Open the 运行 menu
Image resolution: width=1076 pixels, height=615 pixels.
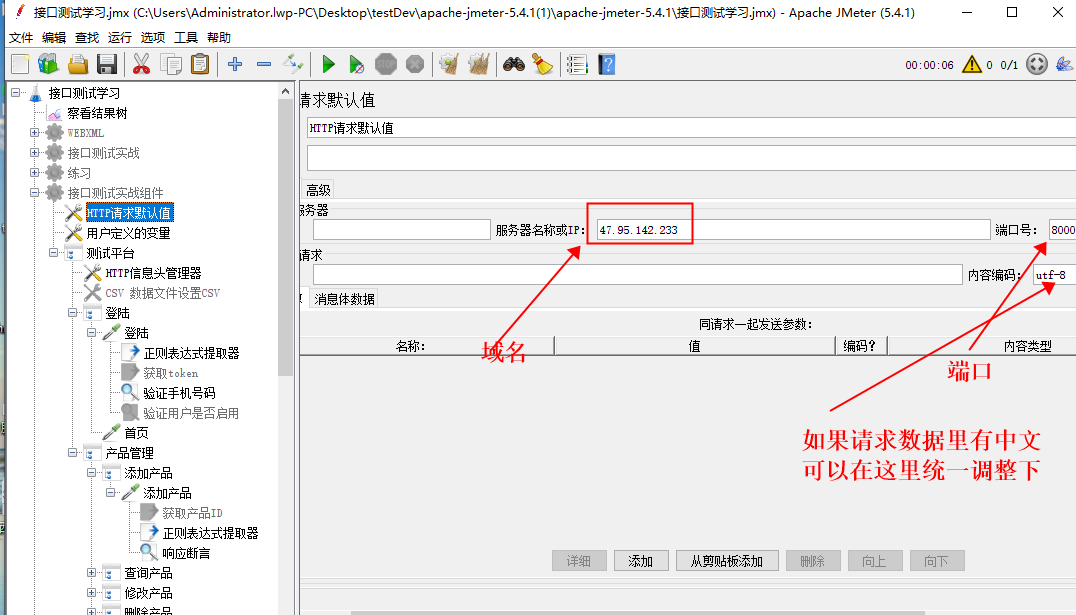click(120, 38)
